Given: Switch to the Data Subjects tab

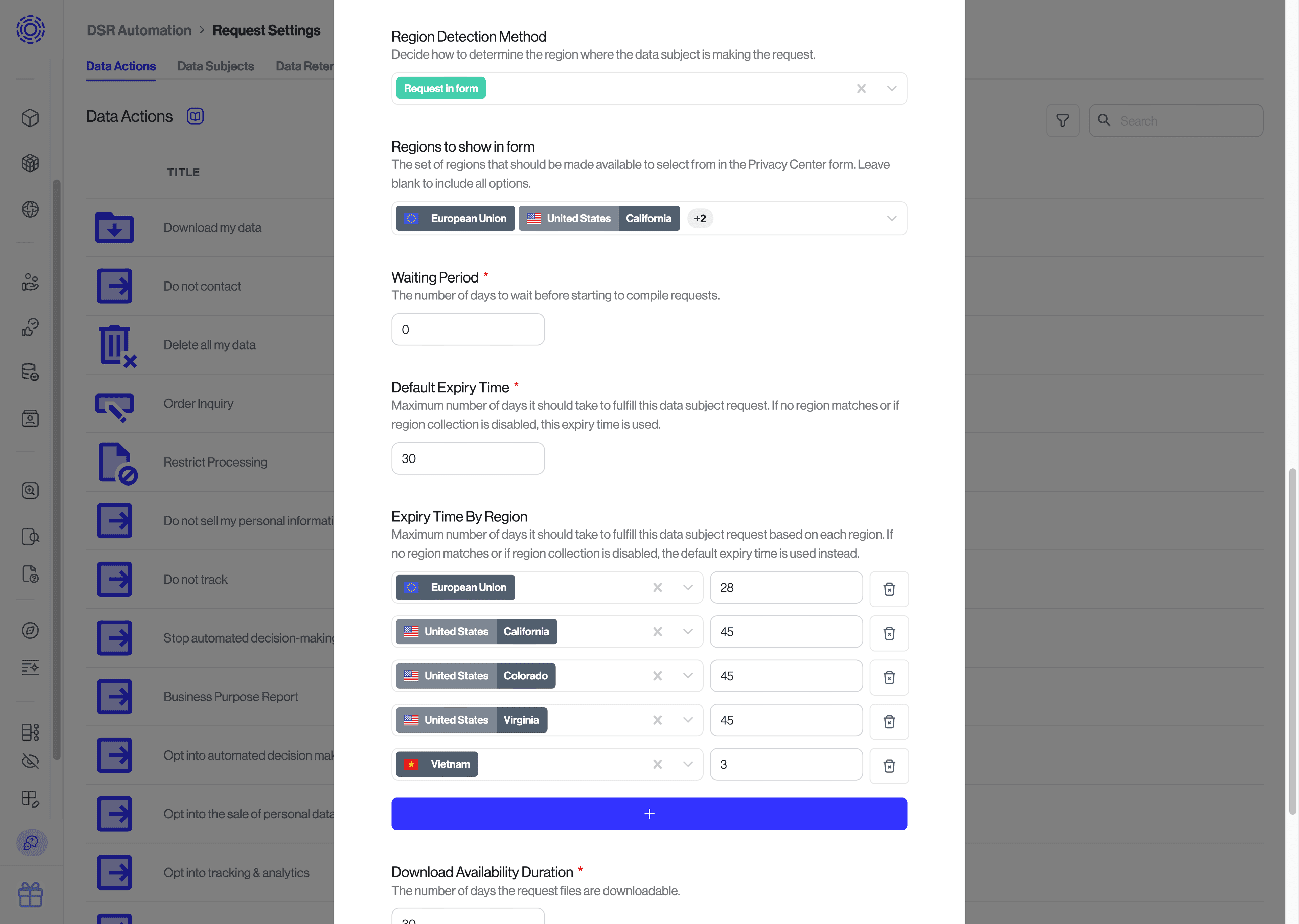Looking at the screenshot, I should tap(215, 66).
